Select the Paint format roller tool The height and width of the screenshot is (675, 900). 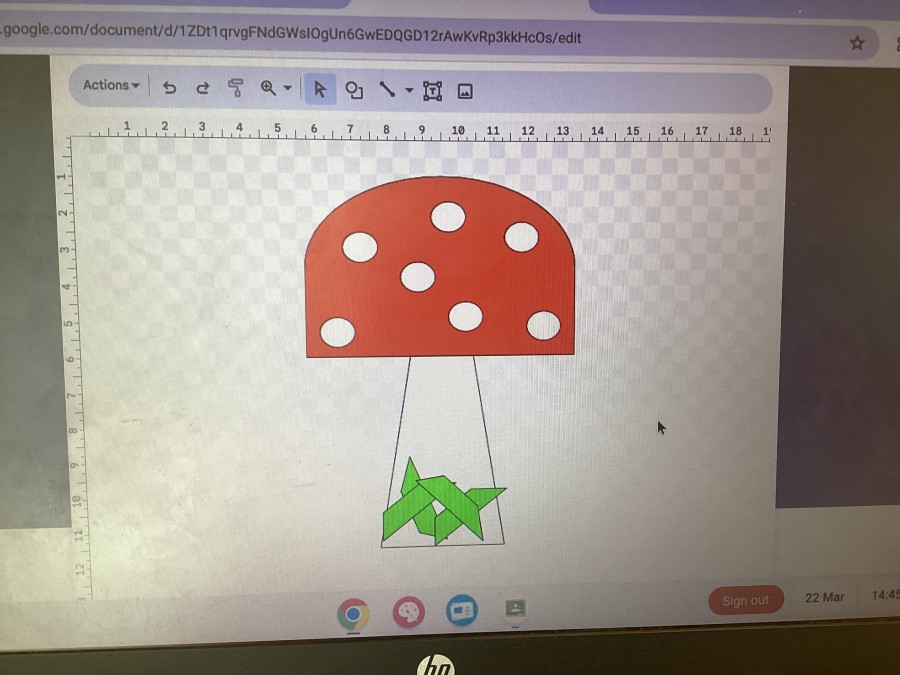pyautogui.click(x=236, y=89)
